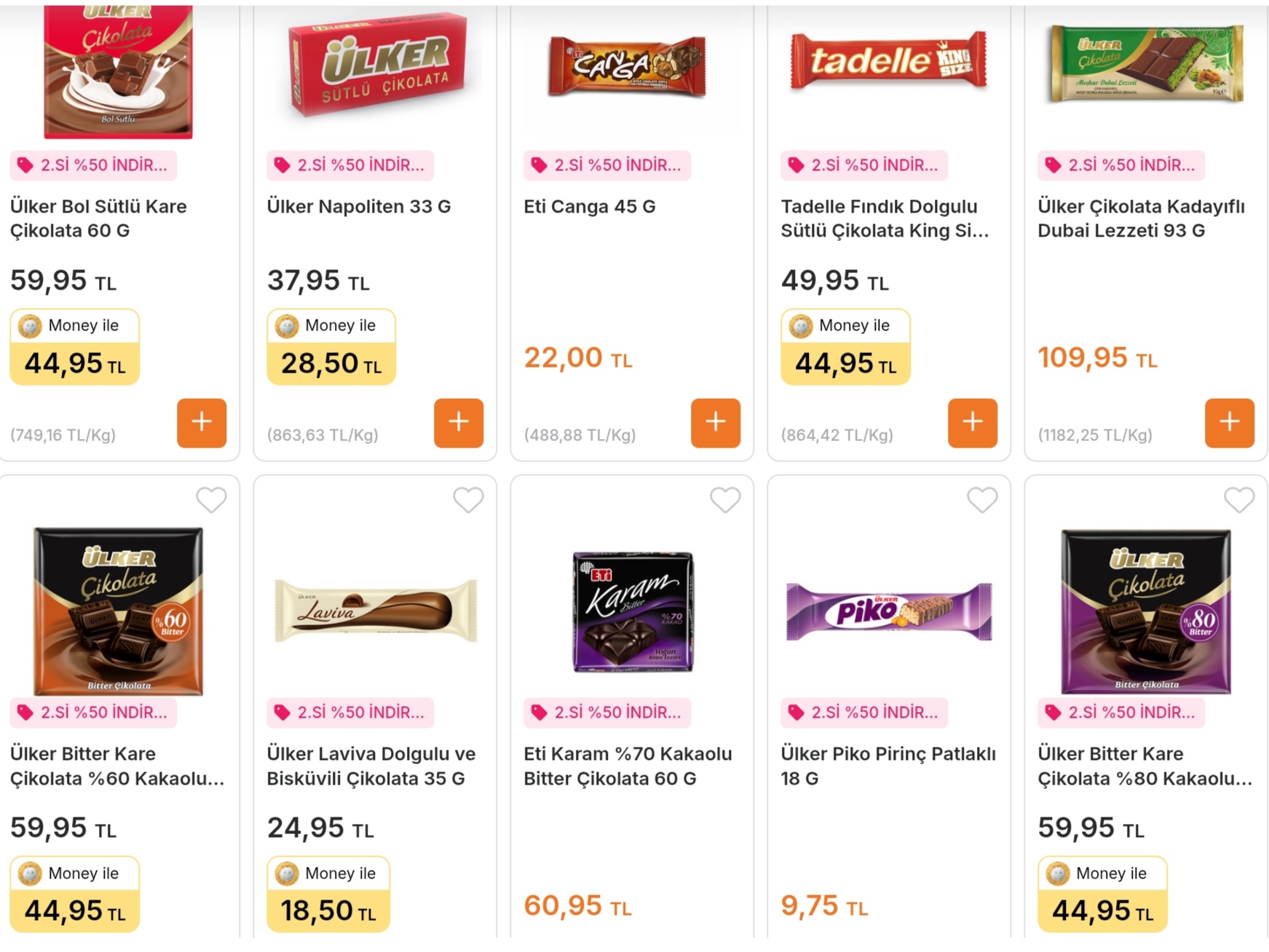Click the Ülker Piko bar image
Viewport: 1269px width, 952px height.
point(889,611)
